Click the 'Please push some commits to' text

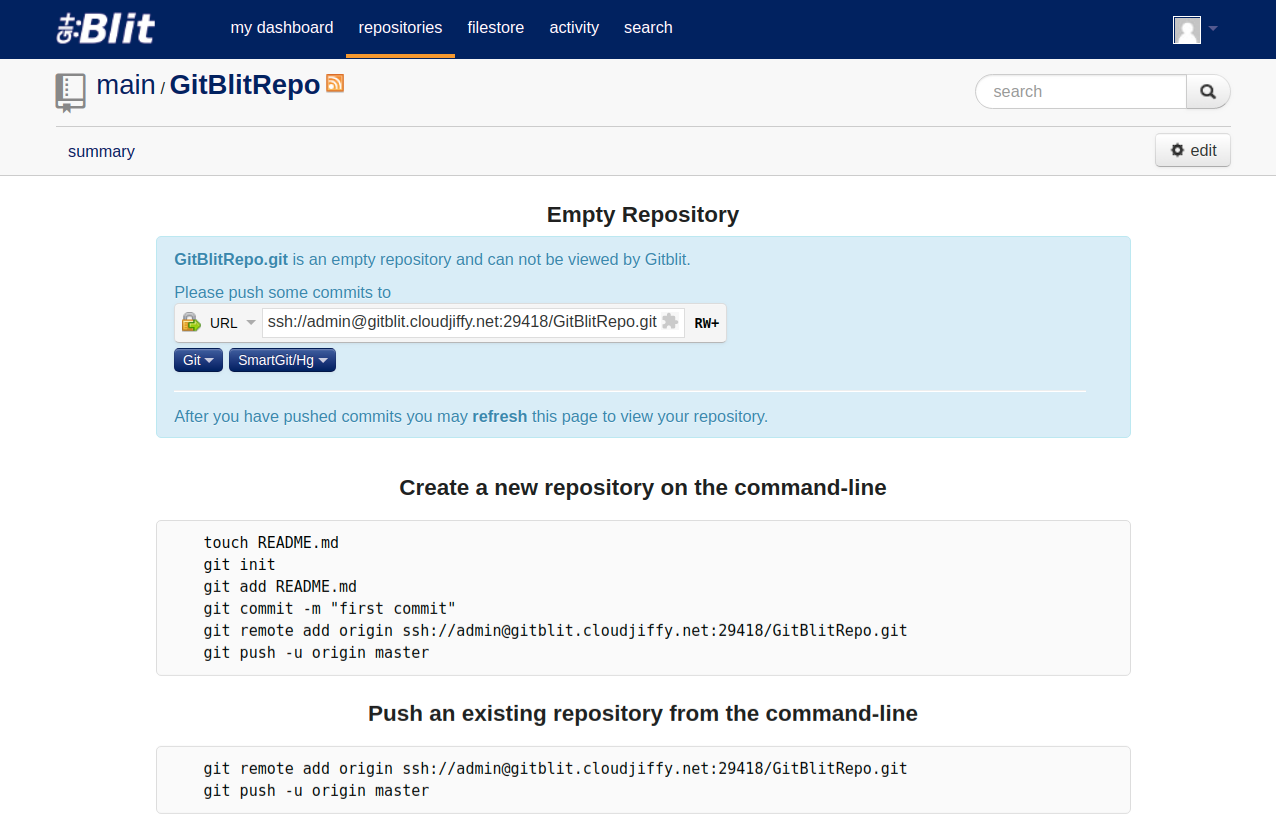[x=283, y=293]
